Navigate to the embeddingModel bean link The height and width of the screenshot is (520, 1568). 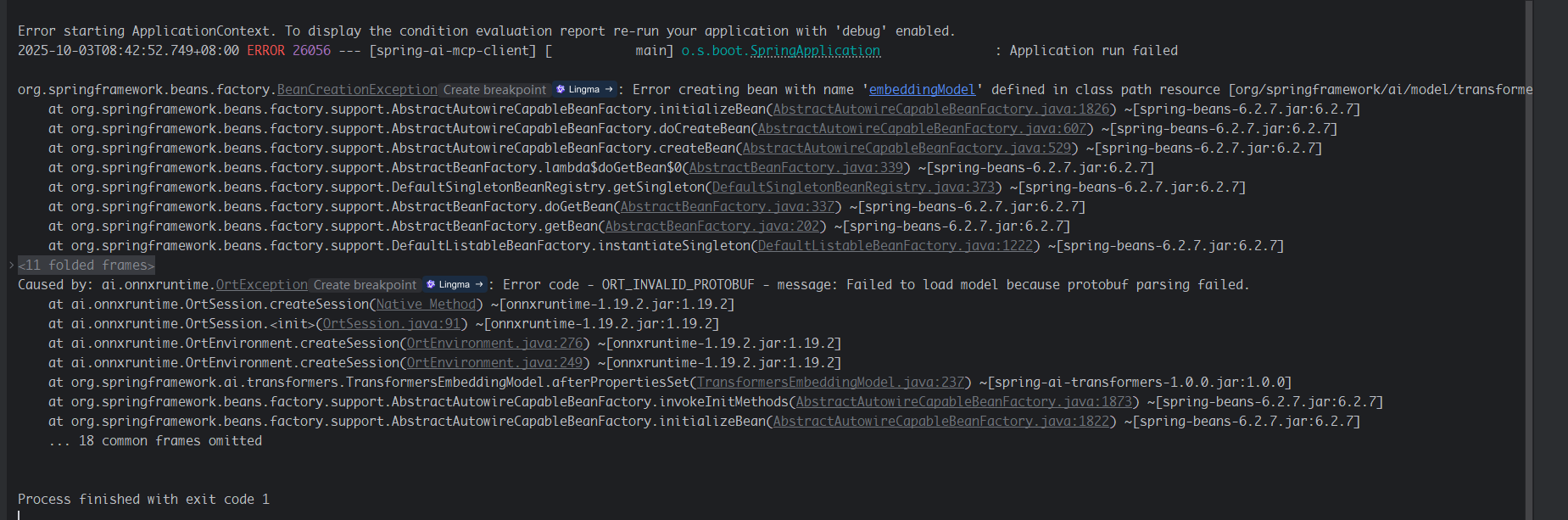click(x=922, y=90)
